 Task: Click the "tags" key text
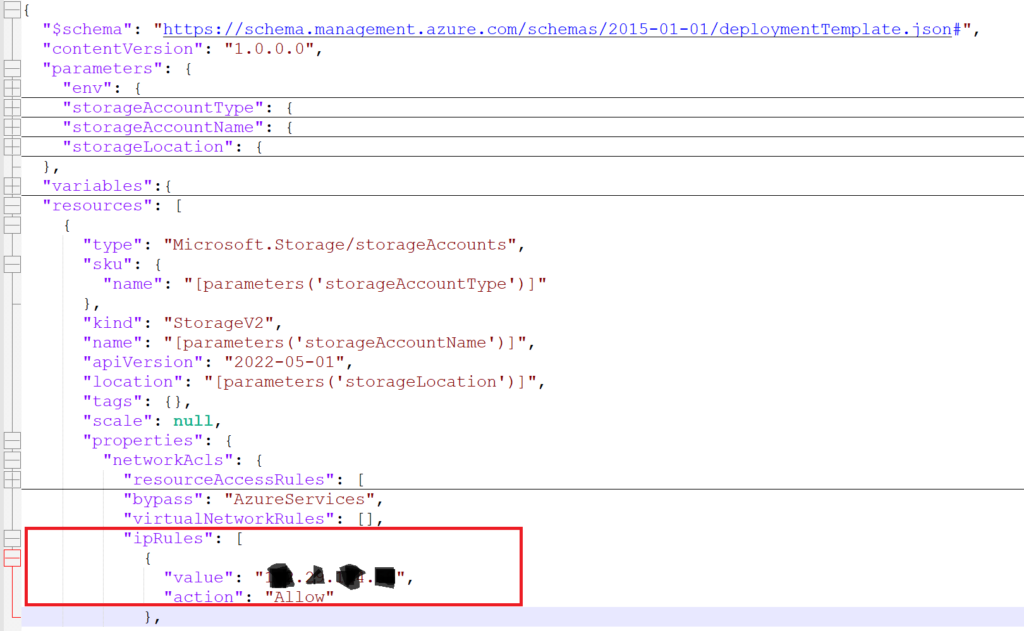click(x=112, y=402)
